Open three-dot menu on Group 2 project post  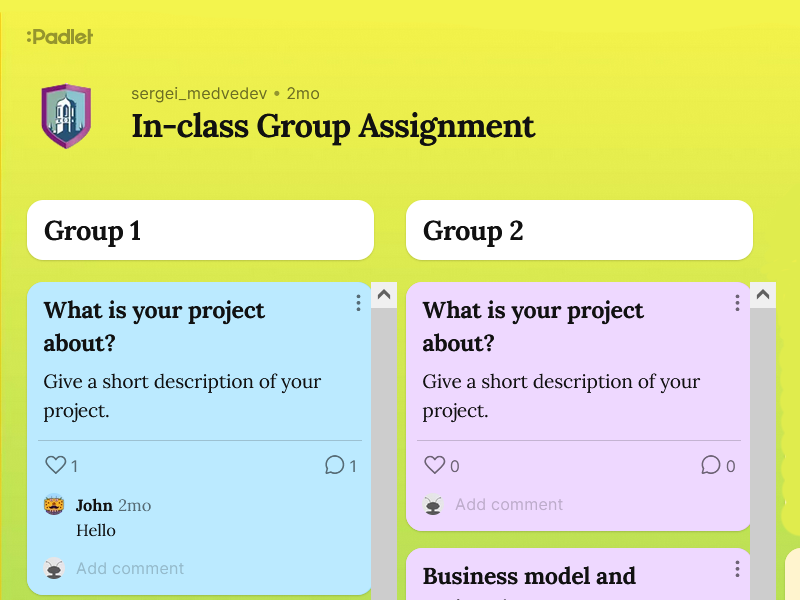tap(737, 303)
